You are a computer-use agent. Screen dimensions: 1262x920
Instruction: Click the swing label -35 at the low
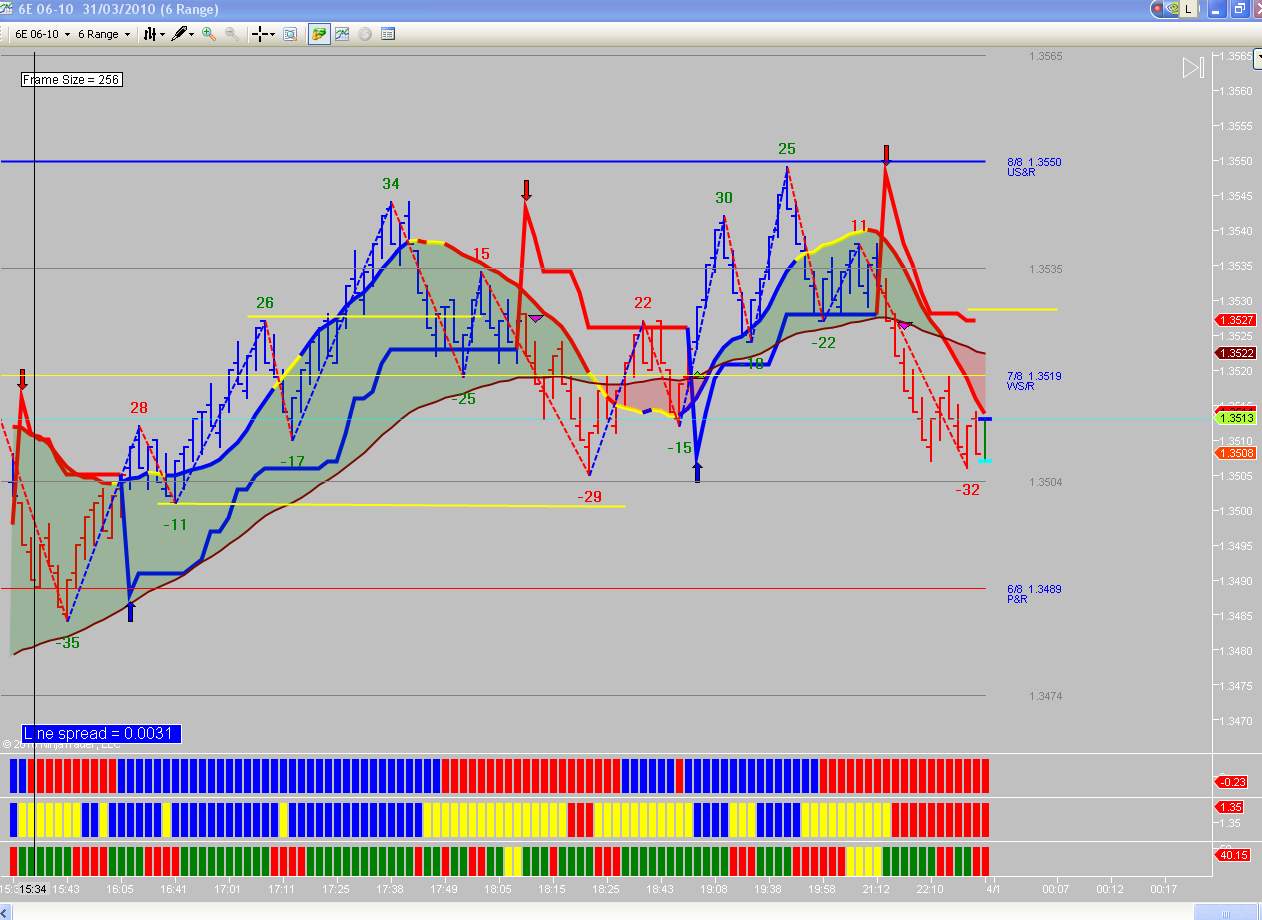[67, 643]
